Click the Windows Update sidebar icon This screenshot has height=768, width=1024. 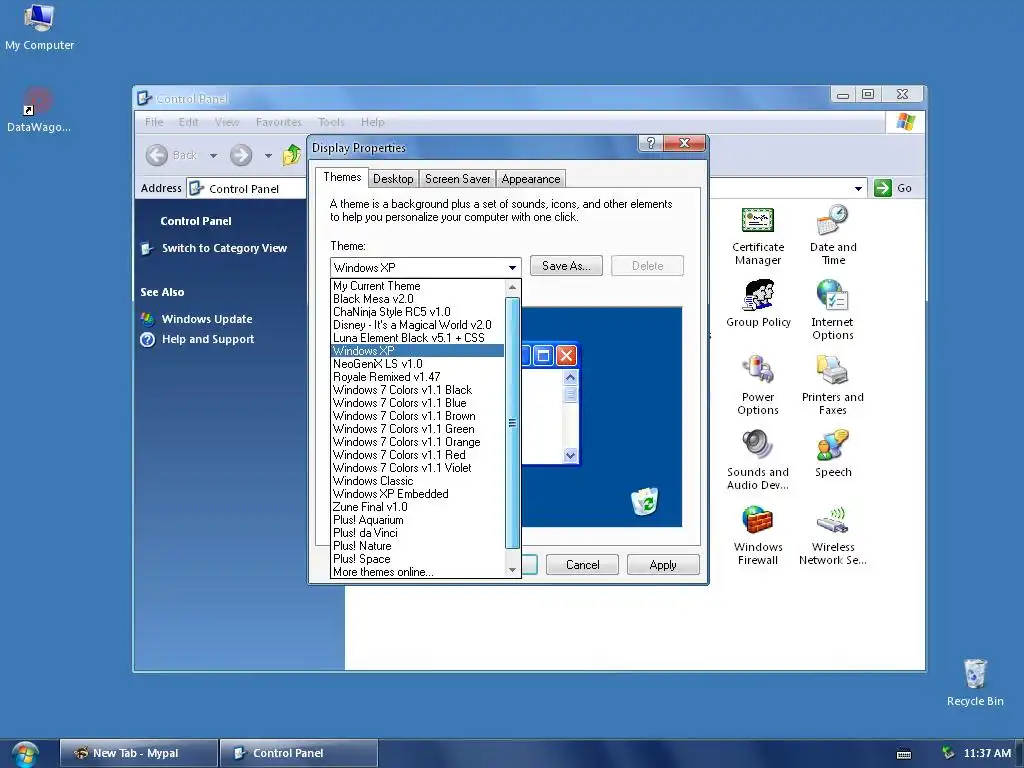point(148,319)
